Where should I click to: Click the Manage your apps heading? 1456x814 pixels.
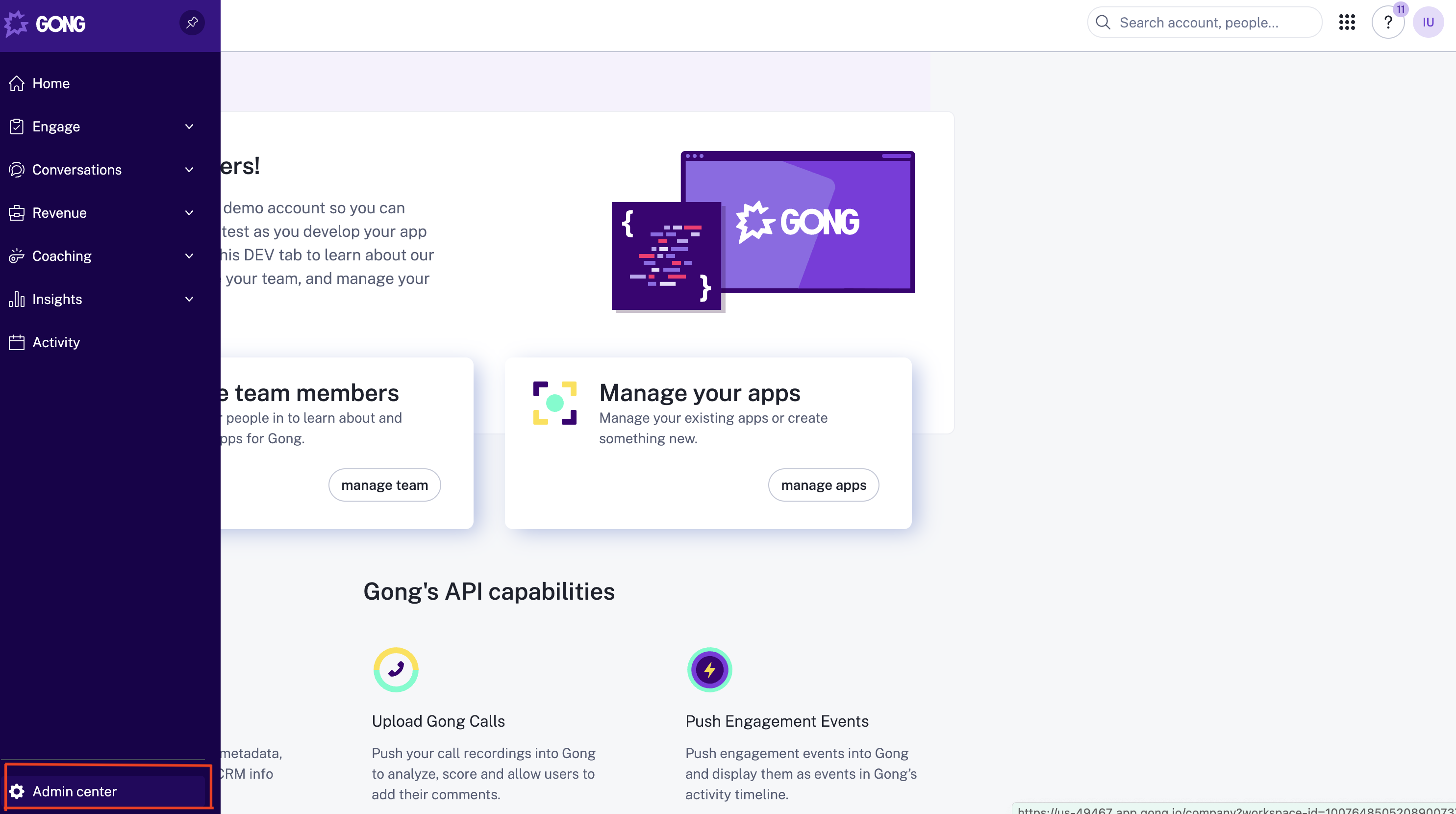tap(700, 393)
